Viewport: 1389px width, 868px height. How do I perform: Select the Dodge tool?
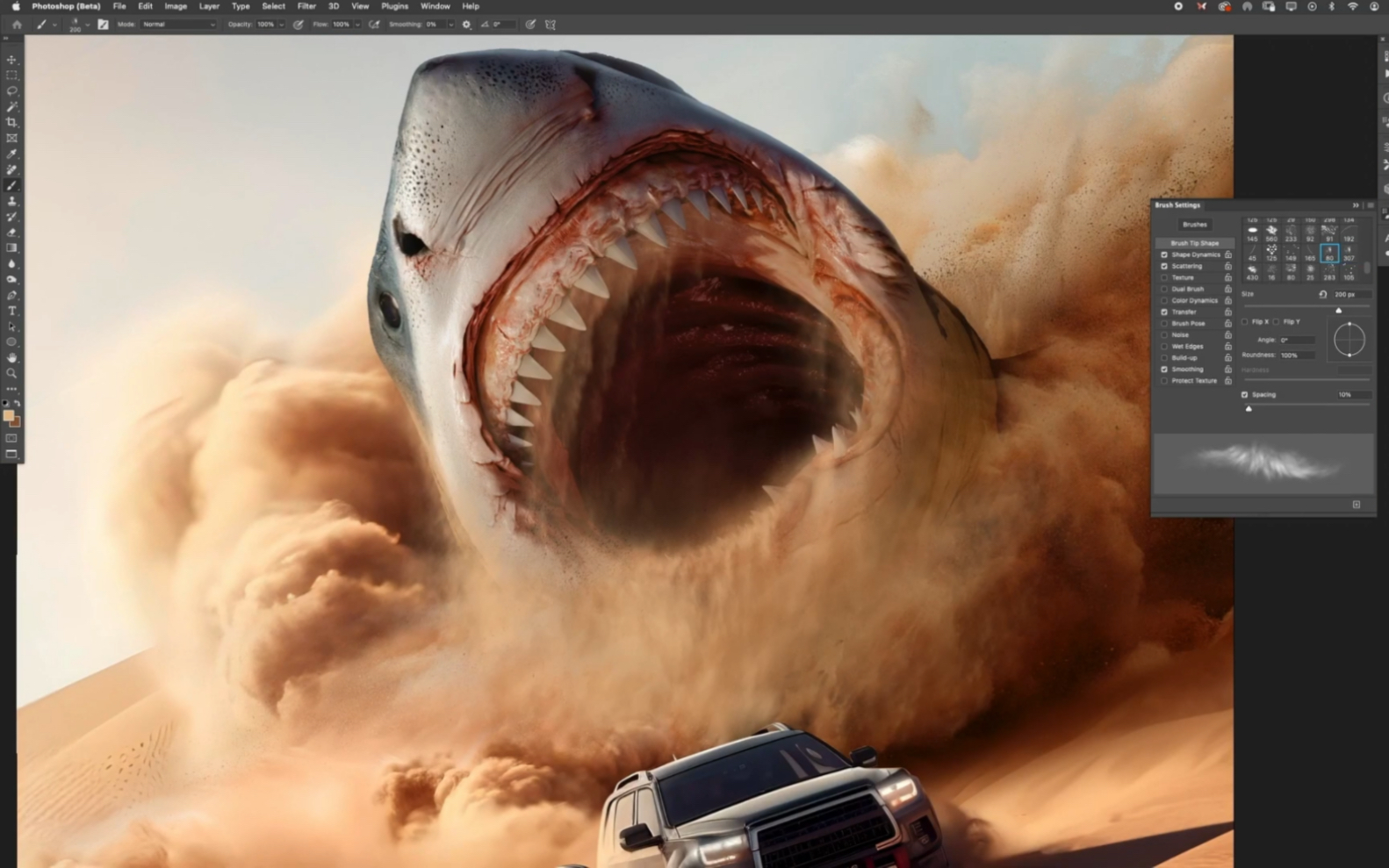11,280
